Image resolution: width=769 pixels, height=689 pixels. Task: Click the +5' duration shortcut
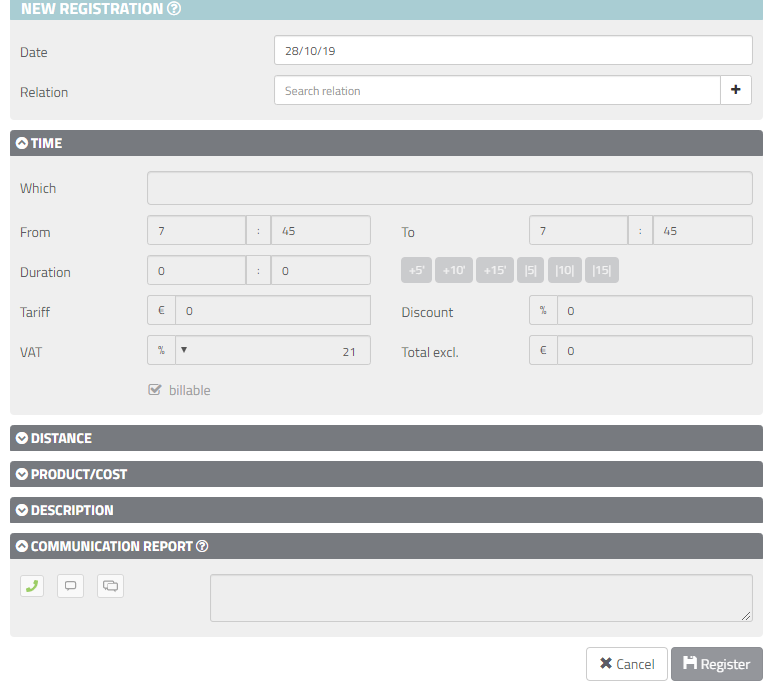tap(418, 270)
